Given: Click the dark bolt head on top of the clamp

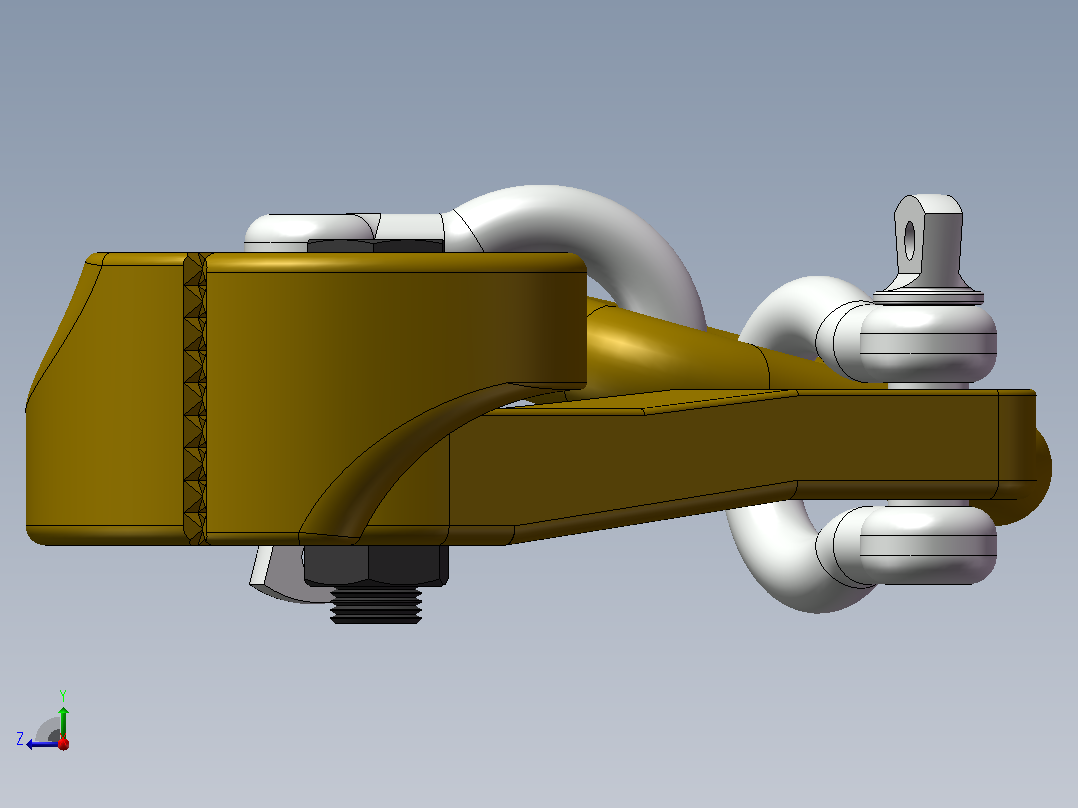Looking at the screenshot, I should coord(375,245).
